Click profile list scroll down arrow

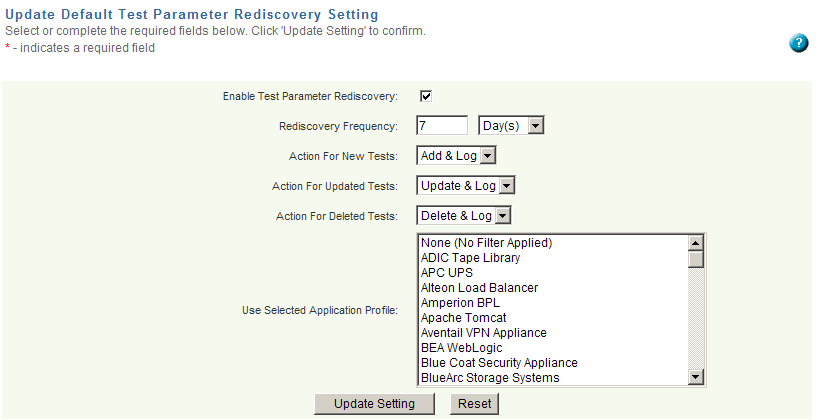[x=696, y=377]
